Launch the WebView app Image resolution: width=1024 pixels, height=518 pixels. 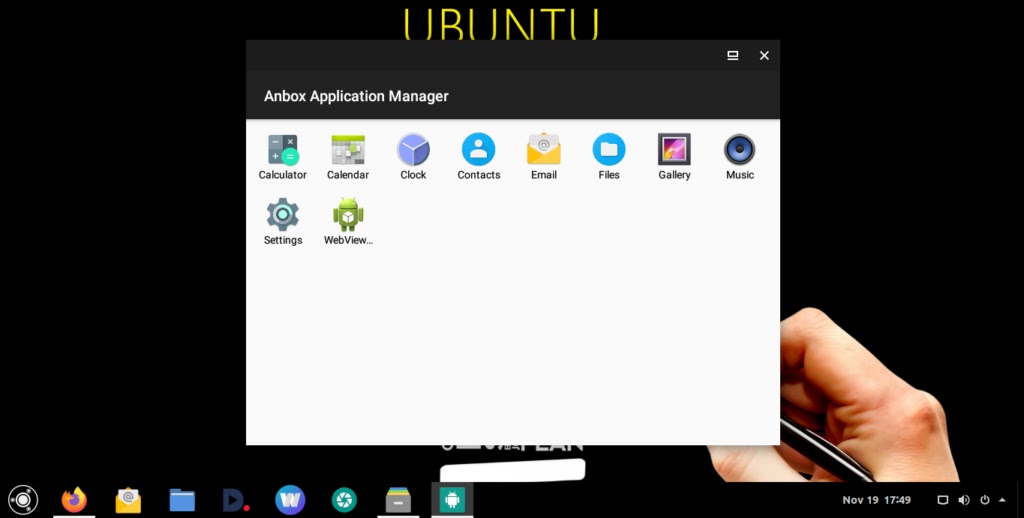[x=348, y=216]
